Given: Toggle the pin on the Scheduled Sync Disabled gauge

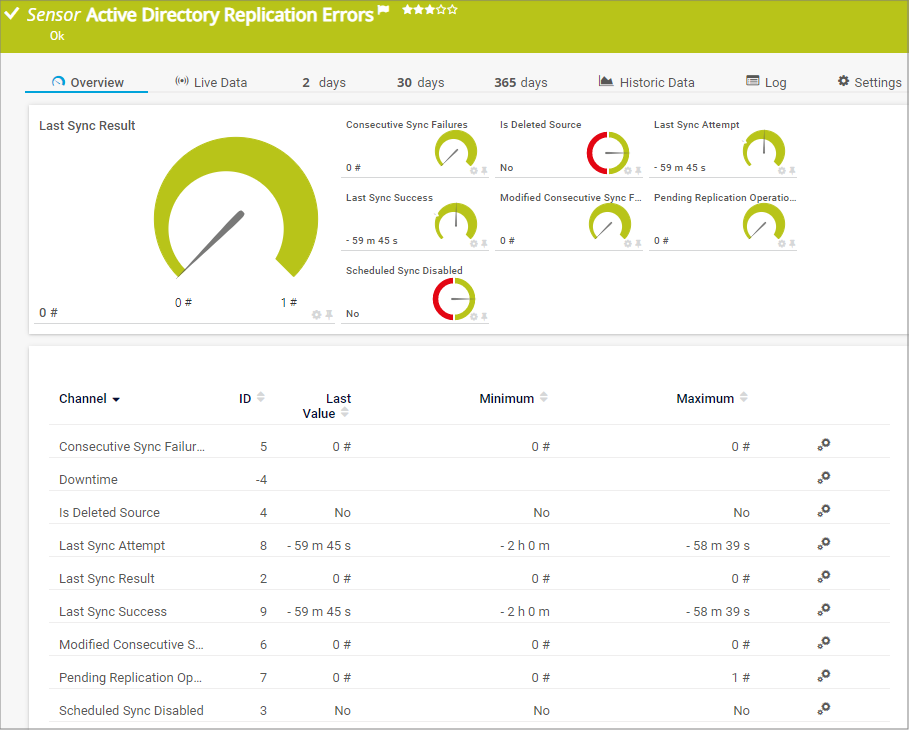Looking at the screenshot, I should coord(484,316).
